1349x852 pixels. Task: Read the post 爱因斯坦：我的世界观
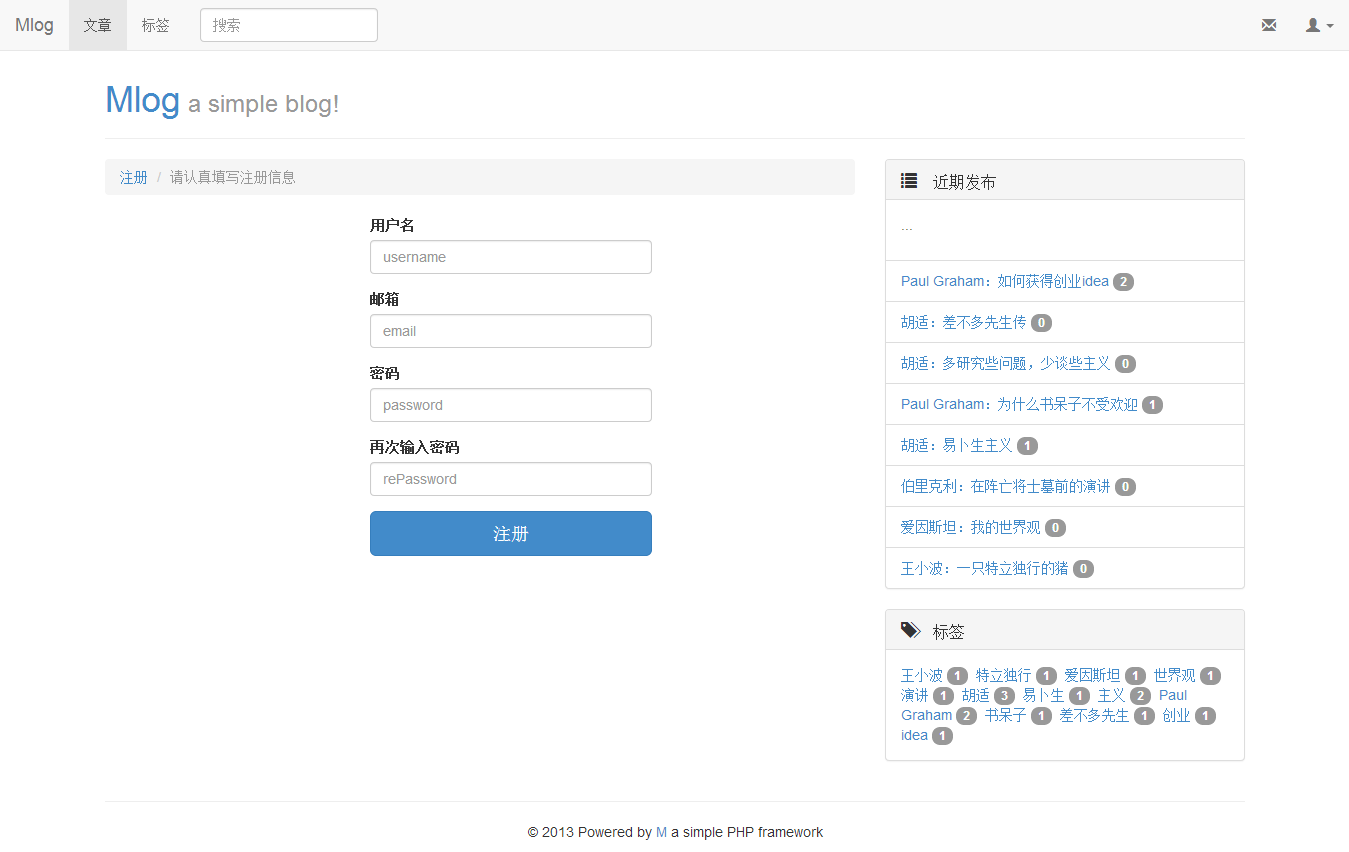pyautogui.click(x=970, y=527)
